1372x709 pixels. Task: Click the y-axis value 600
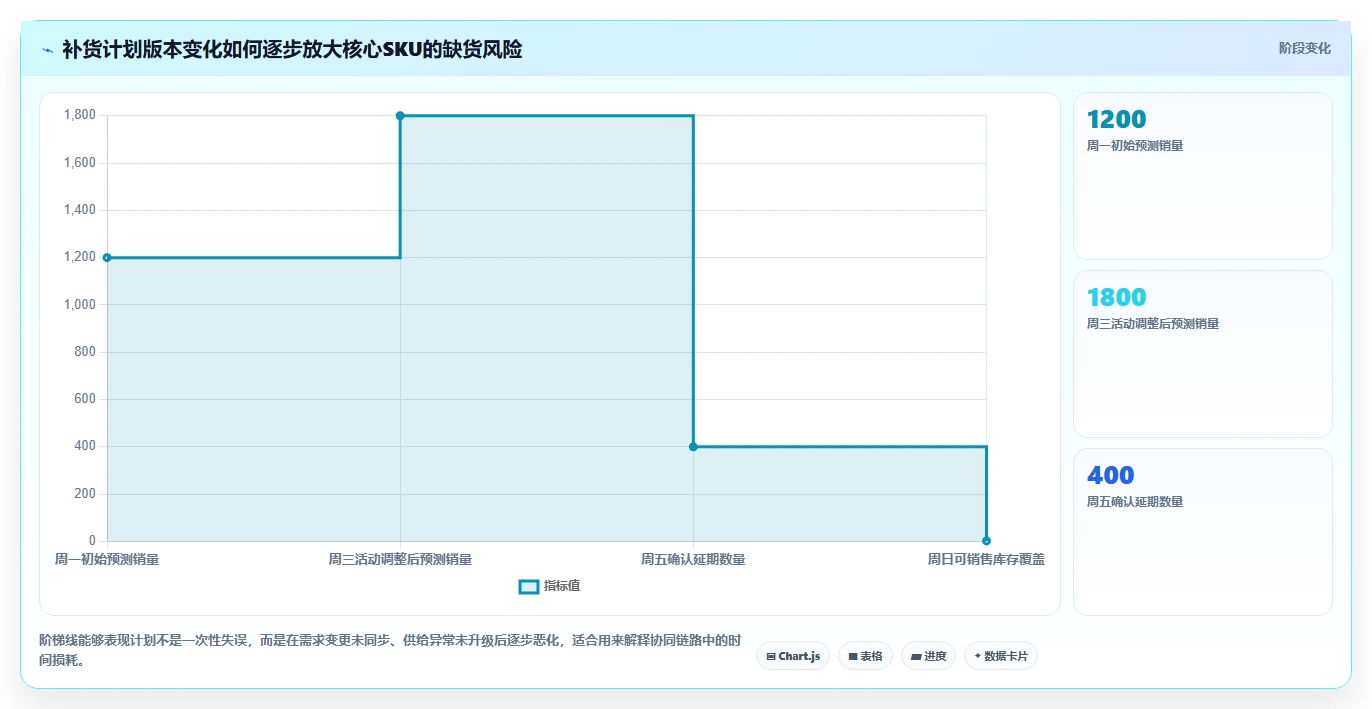tap(86, 399)
